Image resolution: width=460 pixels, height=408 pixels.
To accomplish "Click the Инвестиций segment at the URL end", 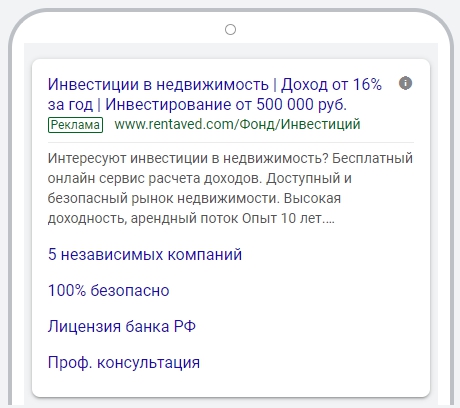I will [321, 124].
